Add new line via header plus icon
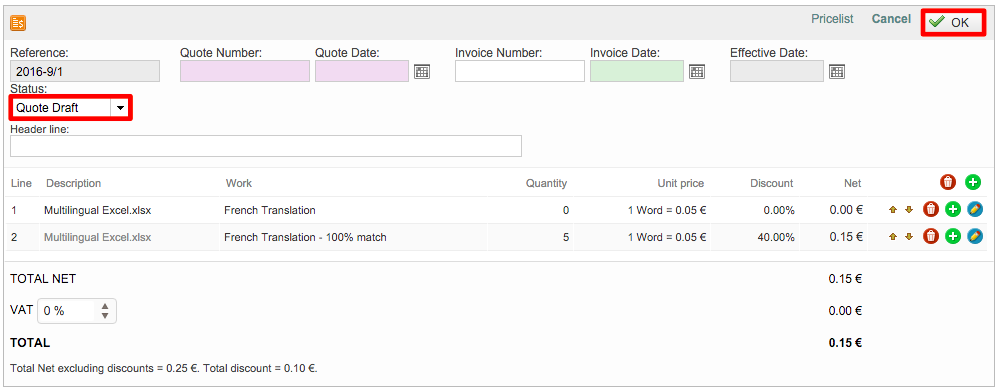998x391 pixels. tap(973, 182)
